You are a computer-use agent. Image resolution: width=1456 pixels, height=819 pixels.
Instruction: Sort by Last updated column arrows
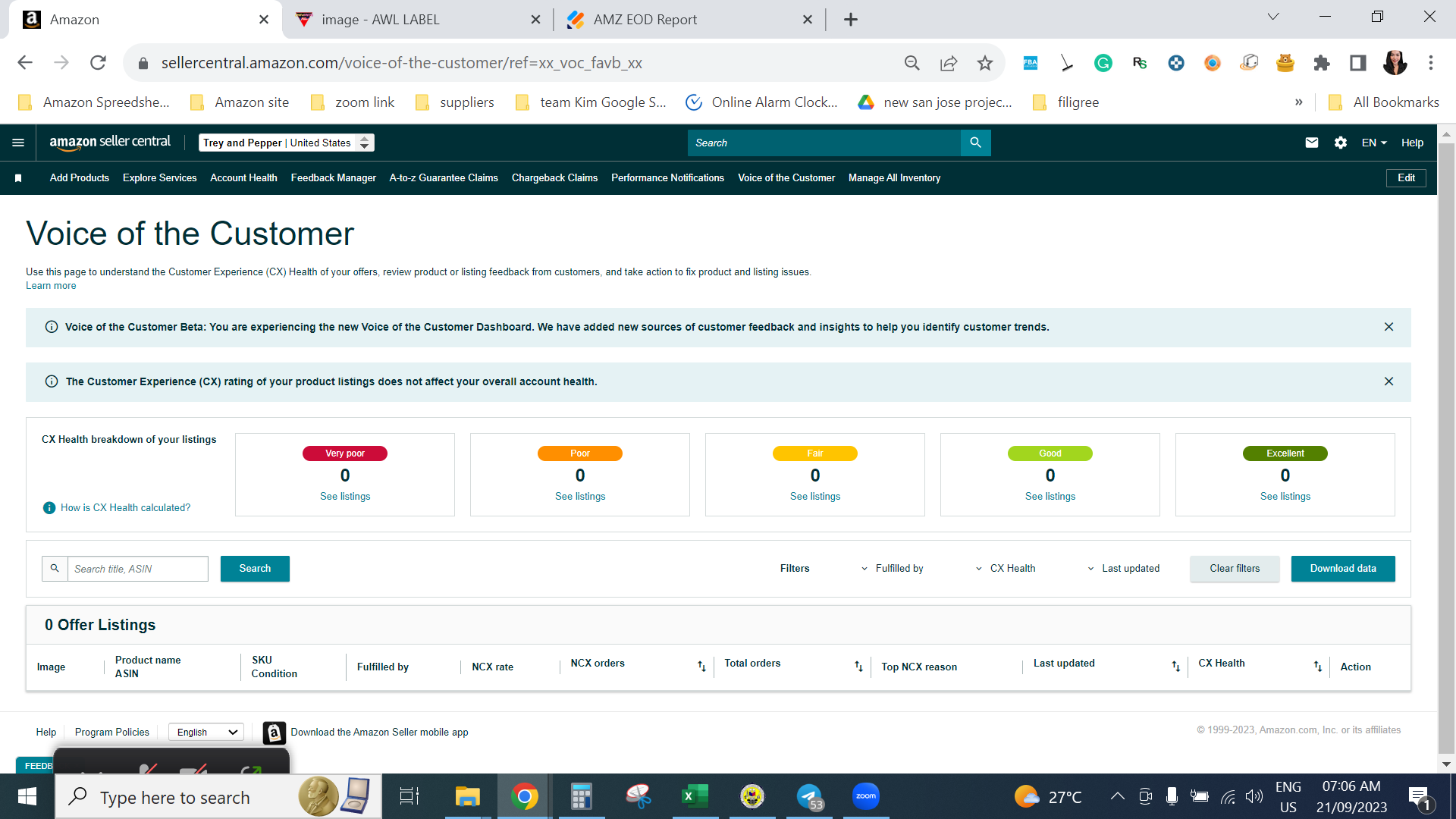(1175, 667)
